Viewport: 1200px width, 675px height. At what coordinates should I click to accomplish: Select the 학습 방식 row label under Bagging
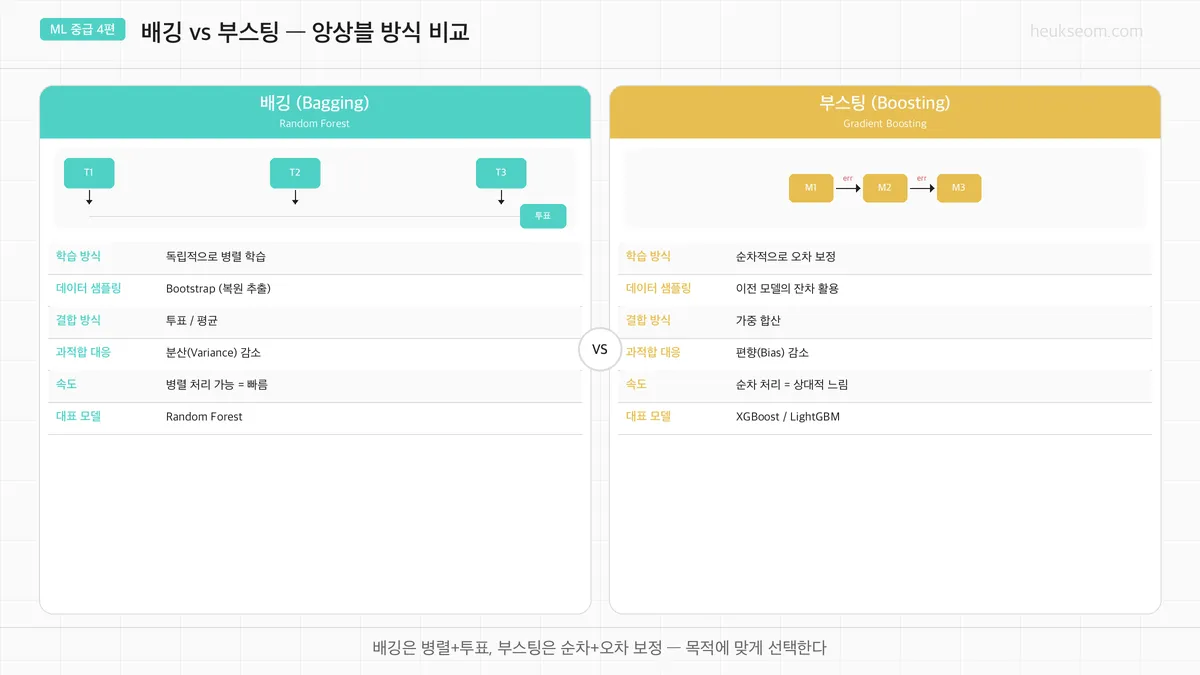[78, 256]
